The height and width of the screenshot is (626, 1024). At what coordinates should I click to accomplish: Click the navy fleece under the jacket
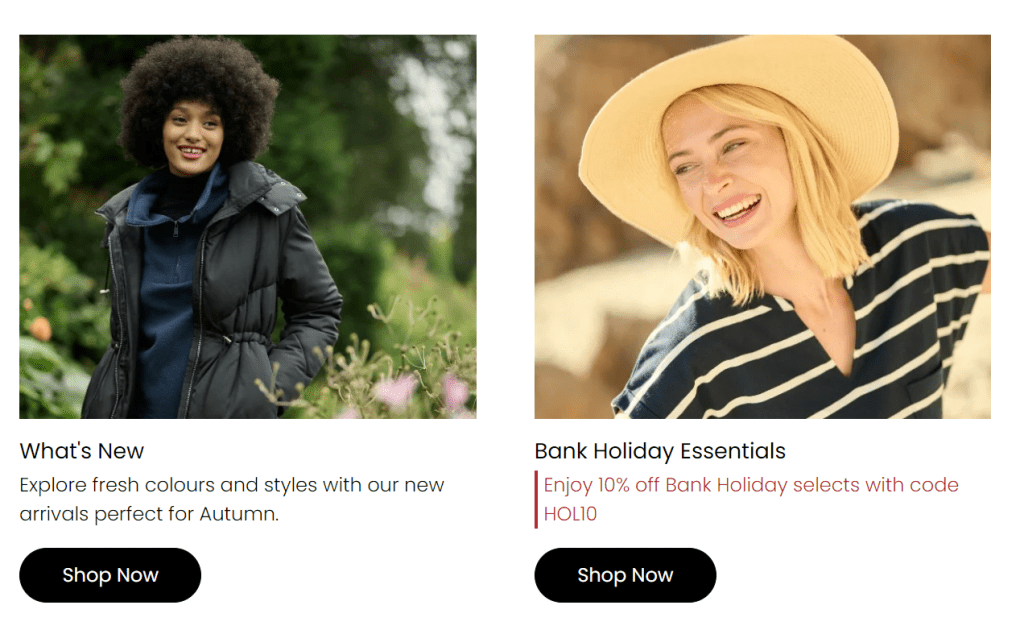(170, 300)
